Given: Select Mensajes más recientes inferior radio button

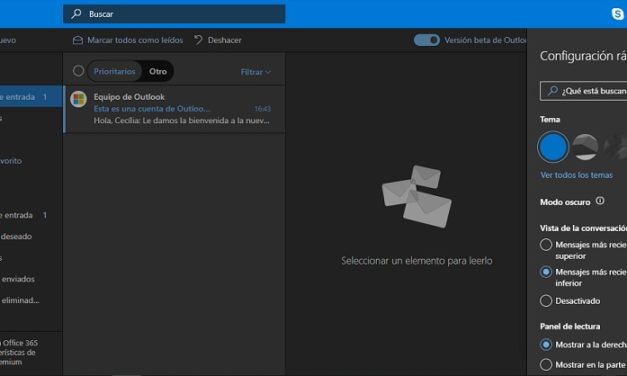Looking at the screenshot, I should [546, 272].
